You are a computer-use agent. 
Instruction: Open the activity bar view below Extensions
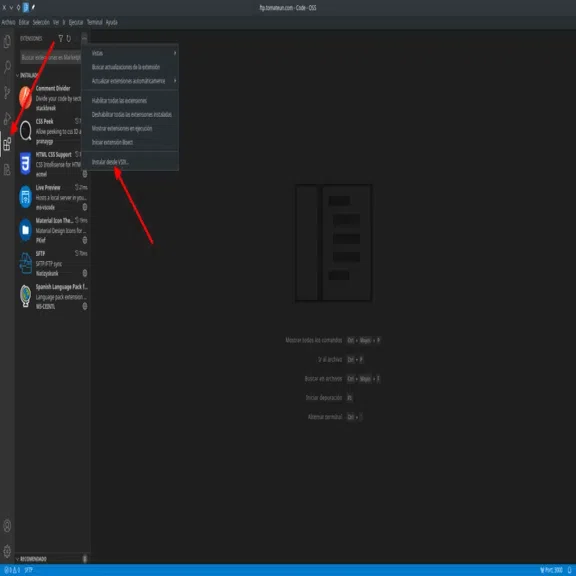click(x=7, y=170)
